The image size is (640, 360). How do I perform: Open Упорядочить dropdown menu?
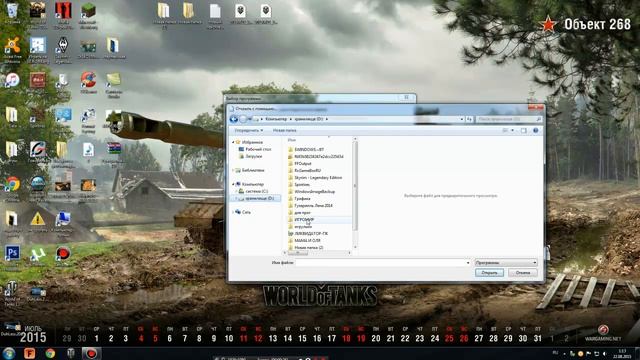pos(248,131)
